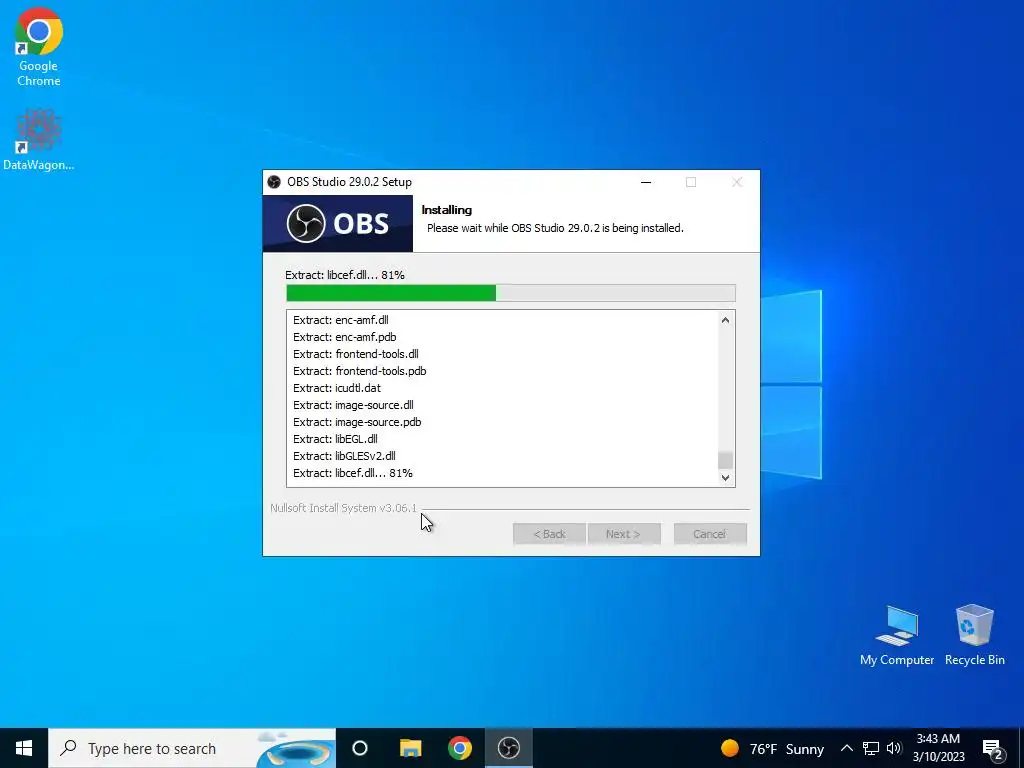Screen dimensions: 1024x768
Task: Click the Cancel button in setup
Action: pyautogui.click(x=710, y=534)
